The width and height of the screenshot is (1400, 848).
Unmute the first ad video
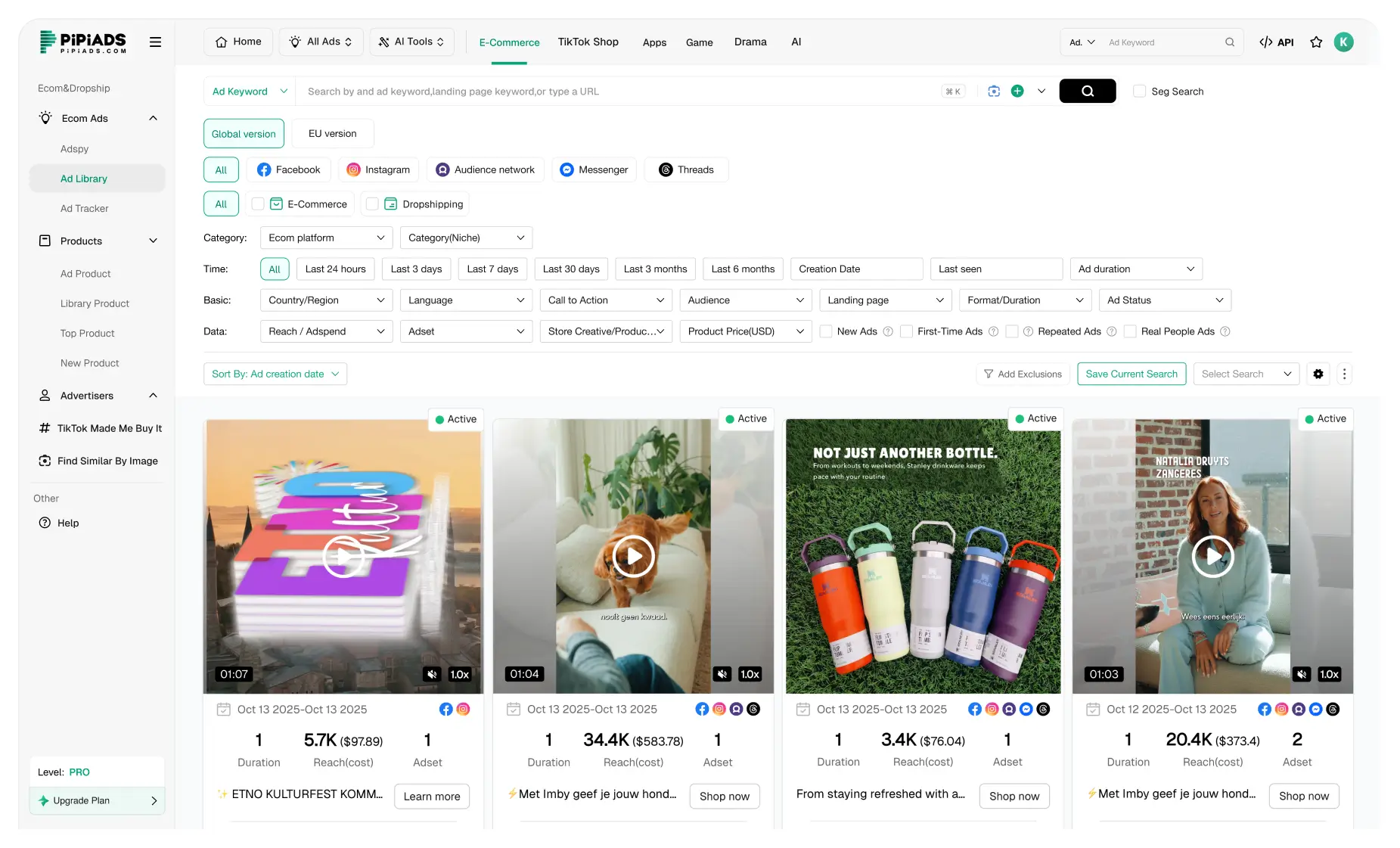(432, 673)
